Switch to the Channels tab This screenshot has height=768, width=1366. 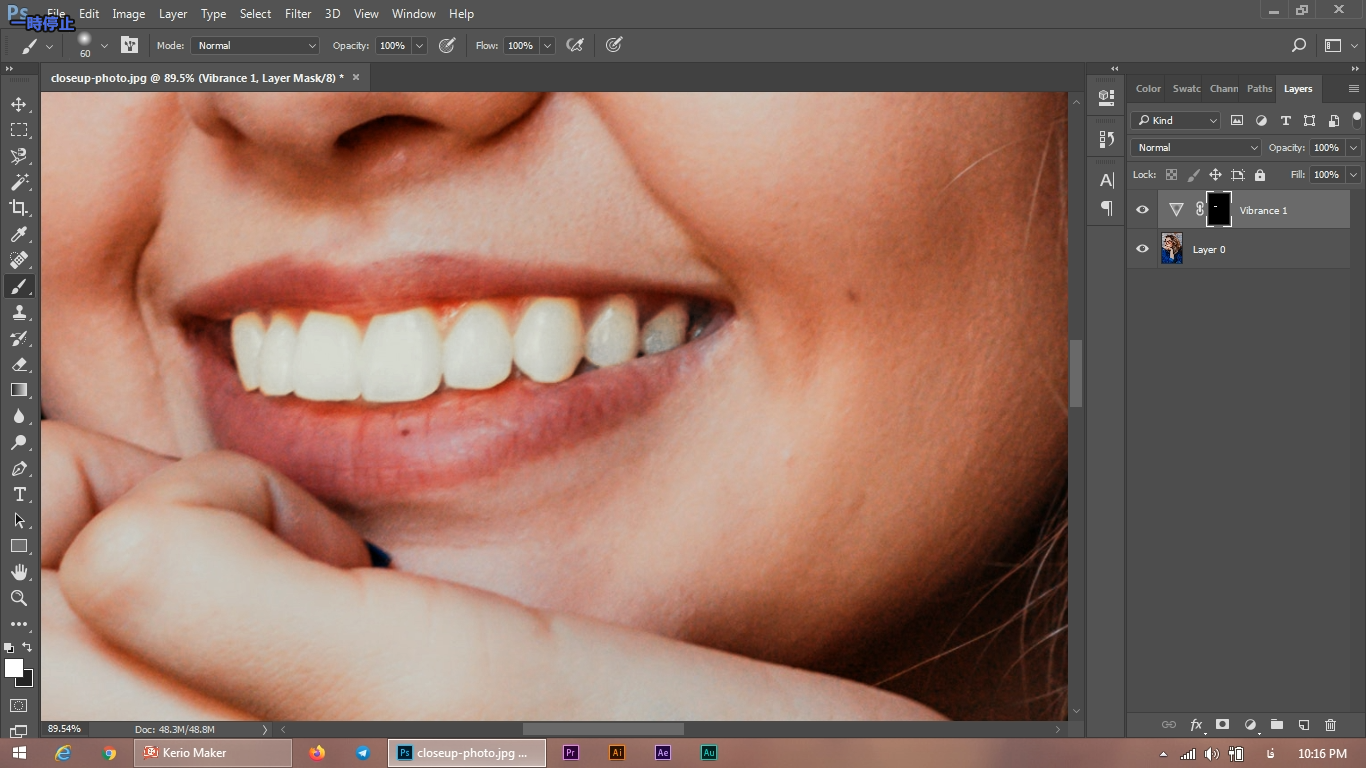[x=1224, y=88]
